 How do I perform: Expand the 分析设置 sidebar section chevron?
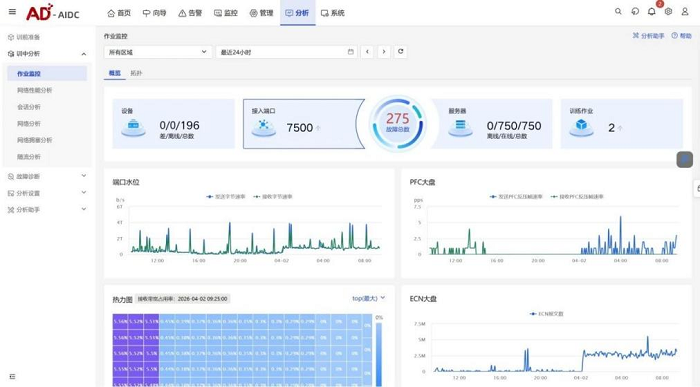tap(84, 192)
